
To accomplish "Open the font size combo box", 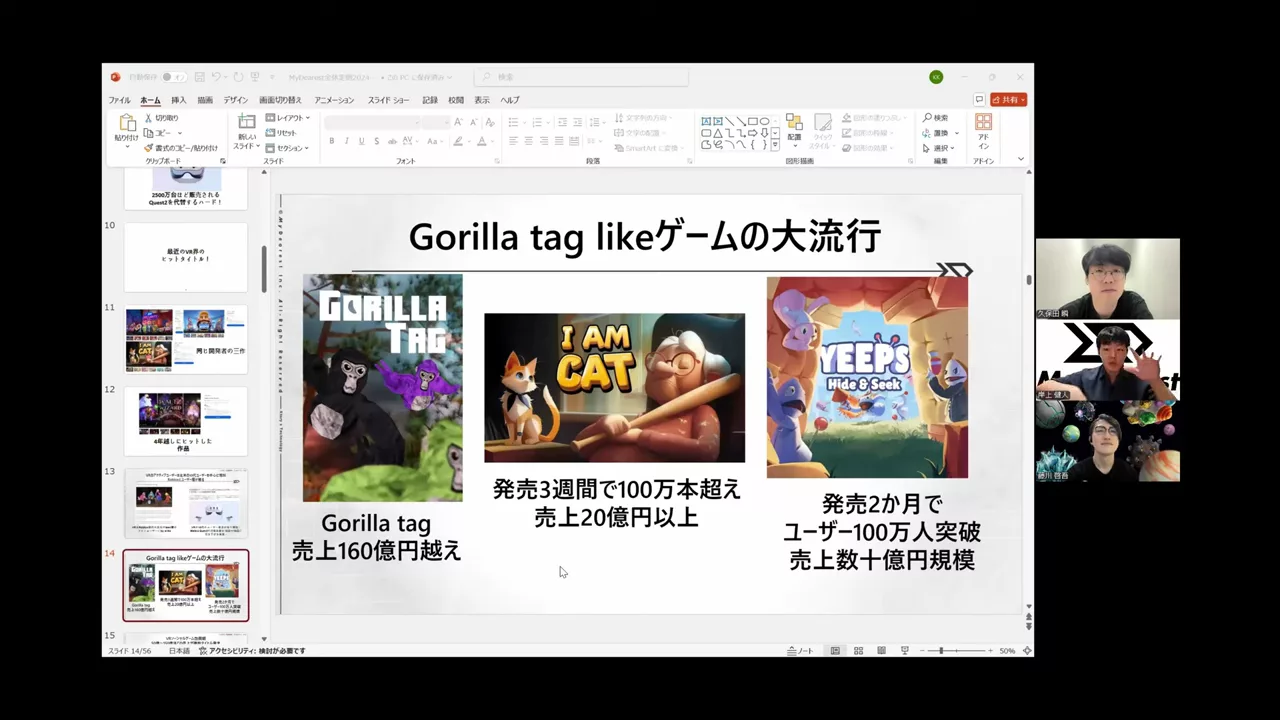I will (434, 122).
